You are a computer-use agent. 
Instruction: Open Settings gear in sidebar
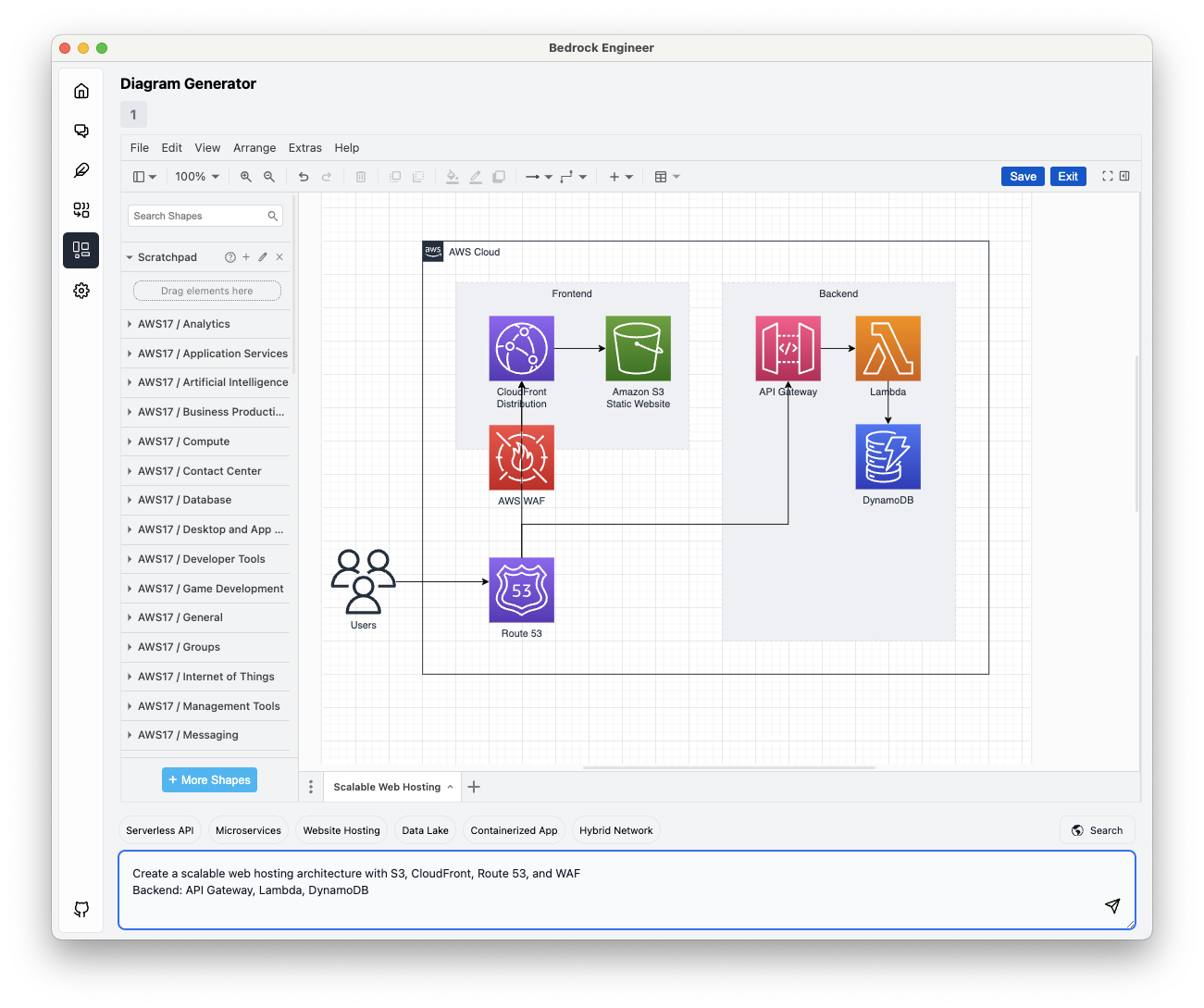click(81, 291)
